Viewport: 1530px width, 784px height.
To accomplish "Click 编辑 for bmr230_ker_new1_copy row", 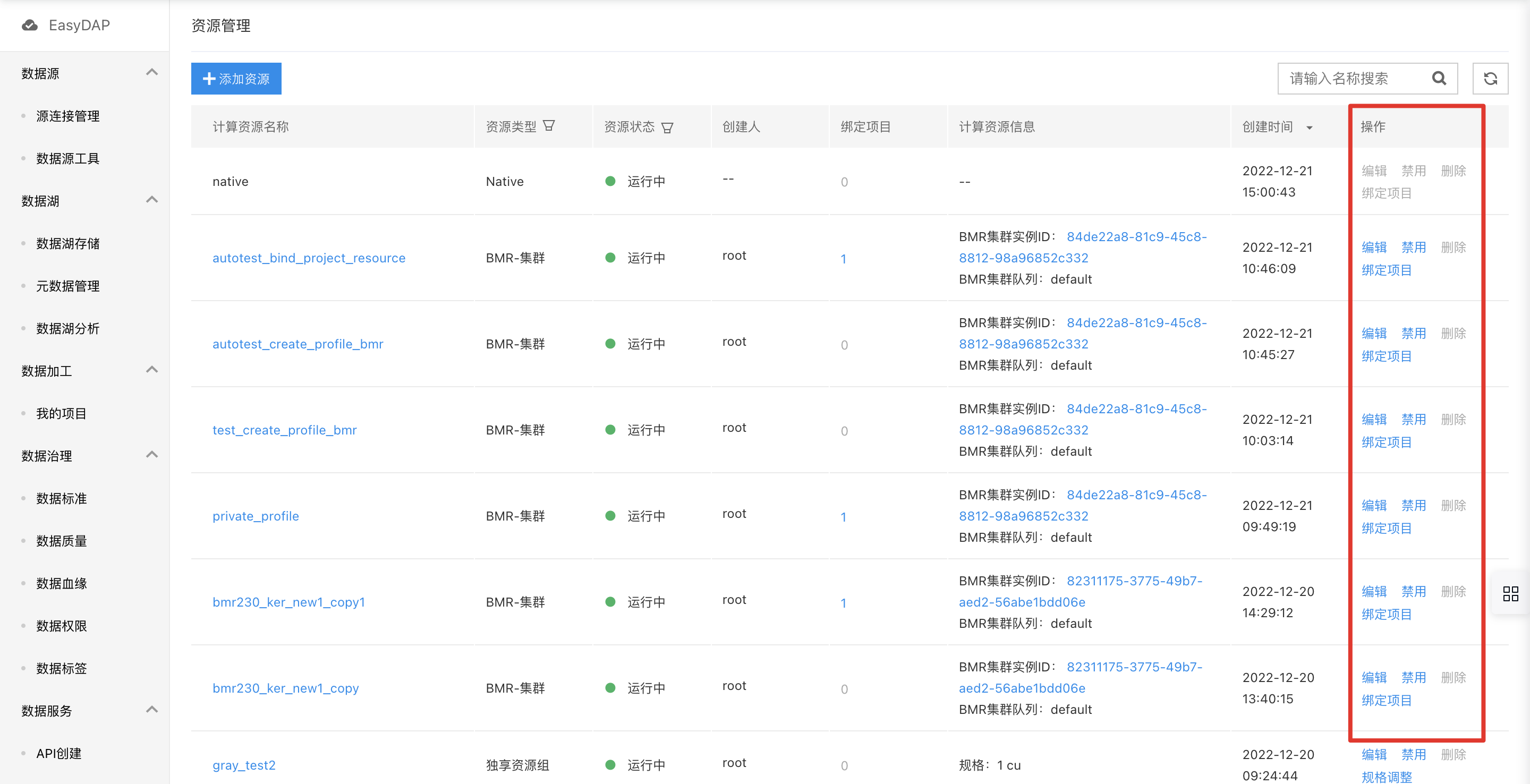I will tap(1374, 678).
